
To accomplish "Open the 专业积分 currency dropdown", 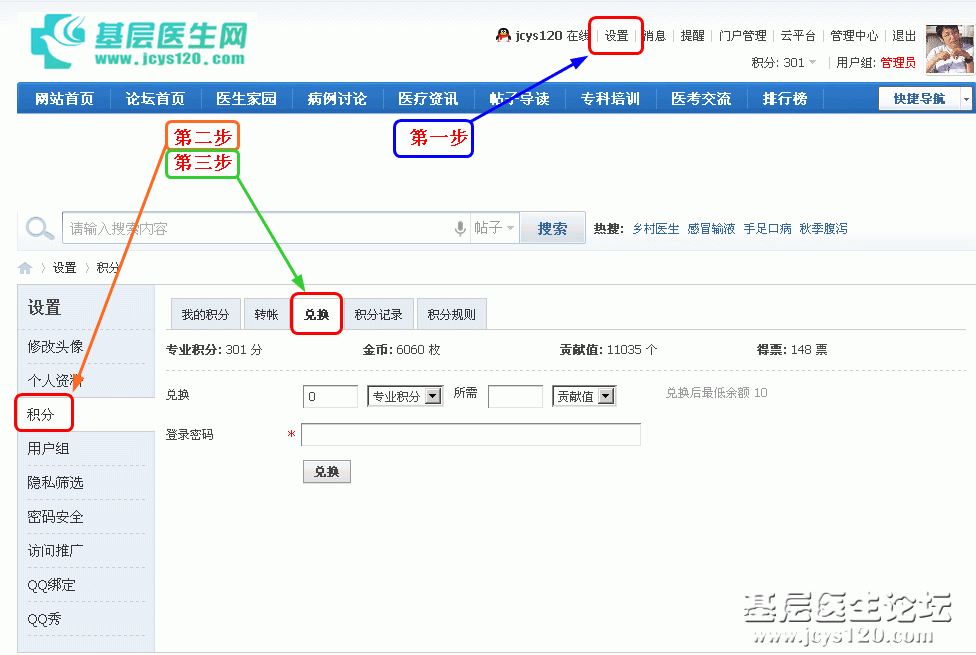I will [433, 396].
